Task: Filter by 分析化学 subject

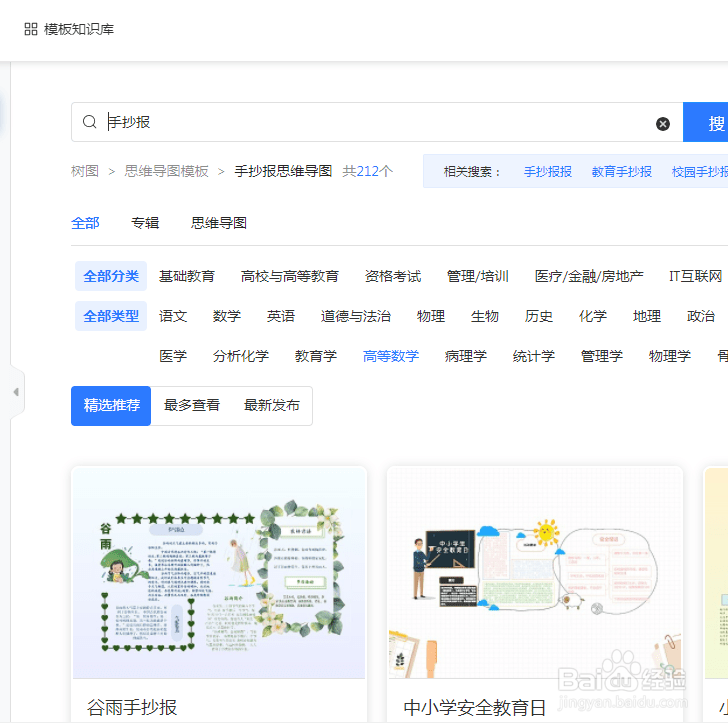Action: coord(241,356)
